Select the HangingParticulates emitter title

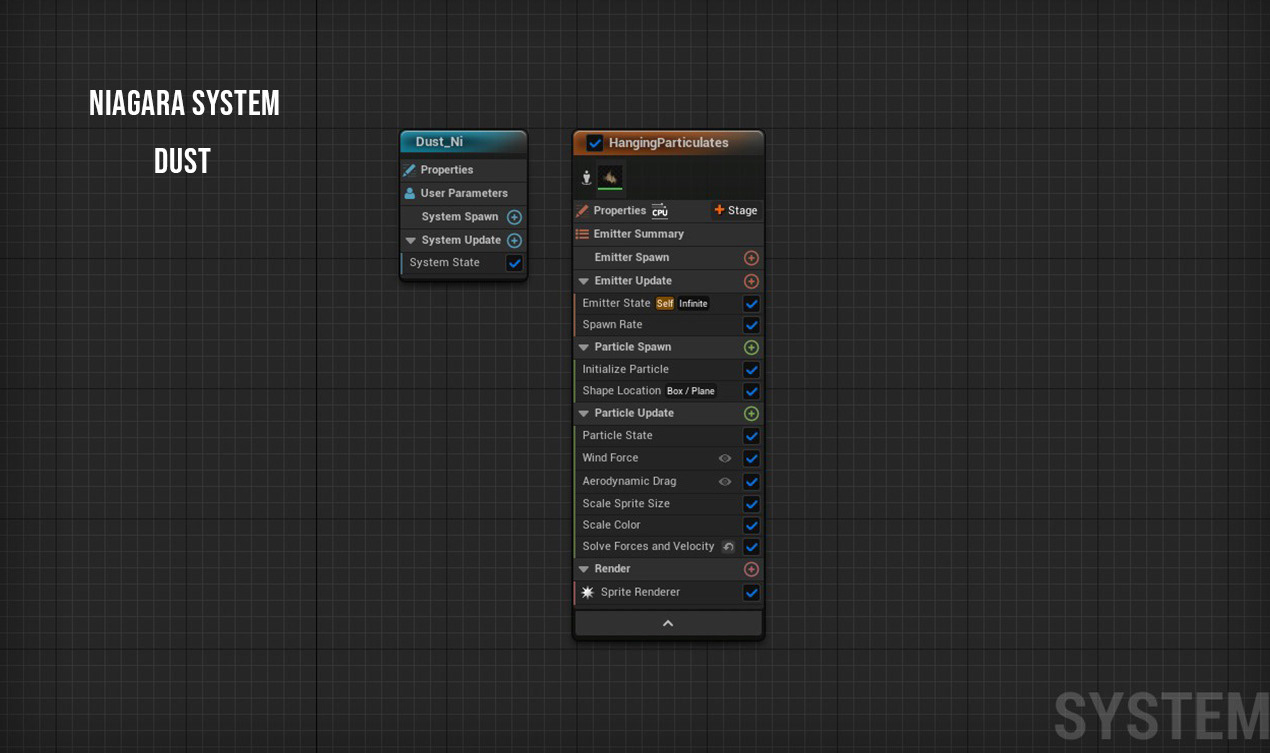pos(668,143)
